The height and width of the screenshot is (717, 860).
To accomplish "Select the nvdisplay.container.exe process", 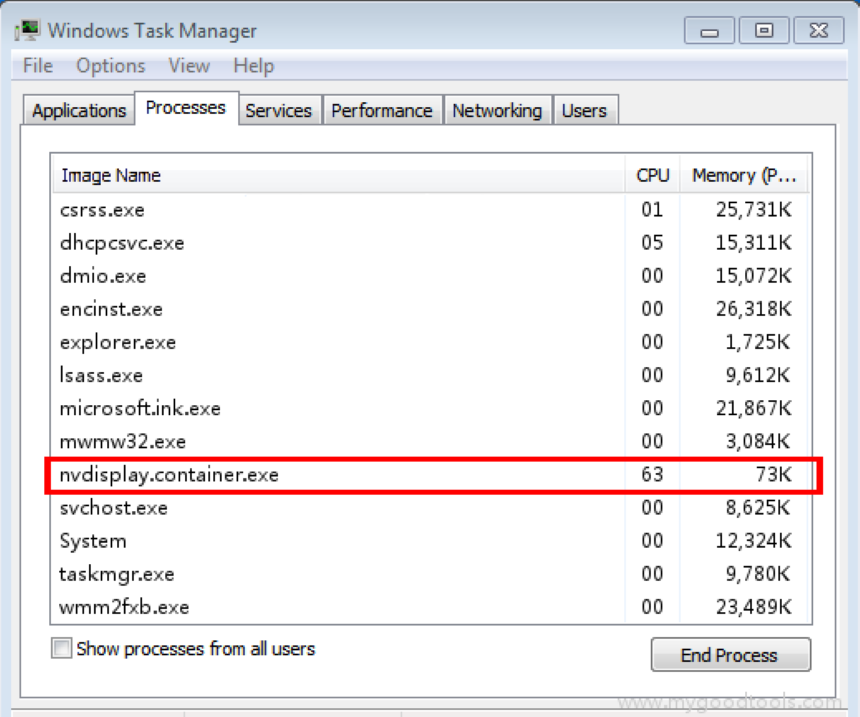I will click(x=431, y=475).
